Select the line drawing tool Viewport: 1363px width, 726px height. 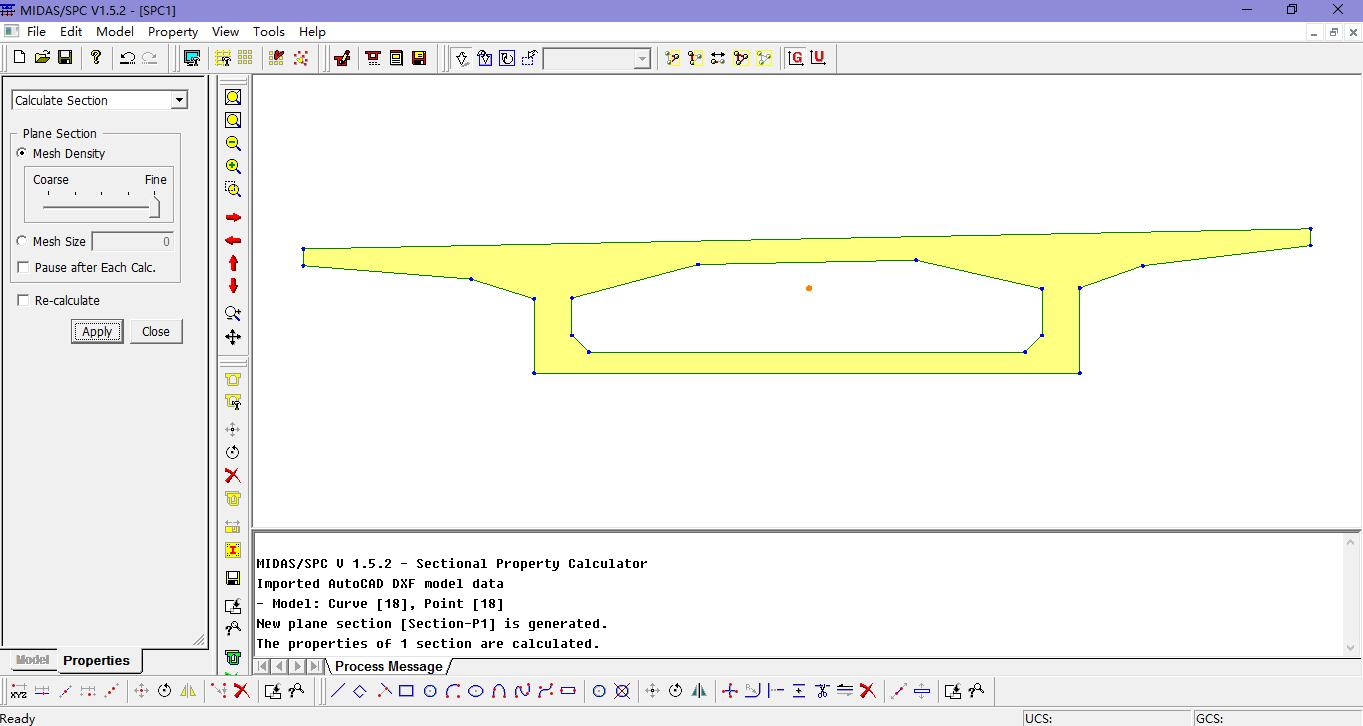point(338,691)
